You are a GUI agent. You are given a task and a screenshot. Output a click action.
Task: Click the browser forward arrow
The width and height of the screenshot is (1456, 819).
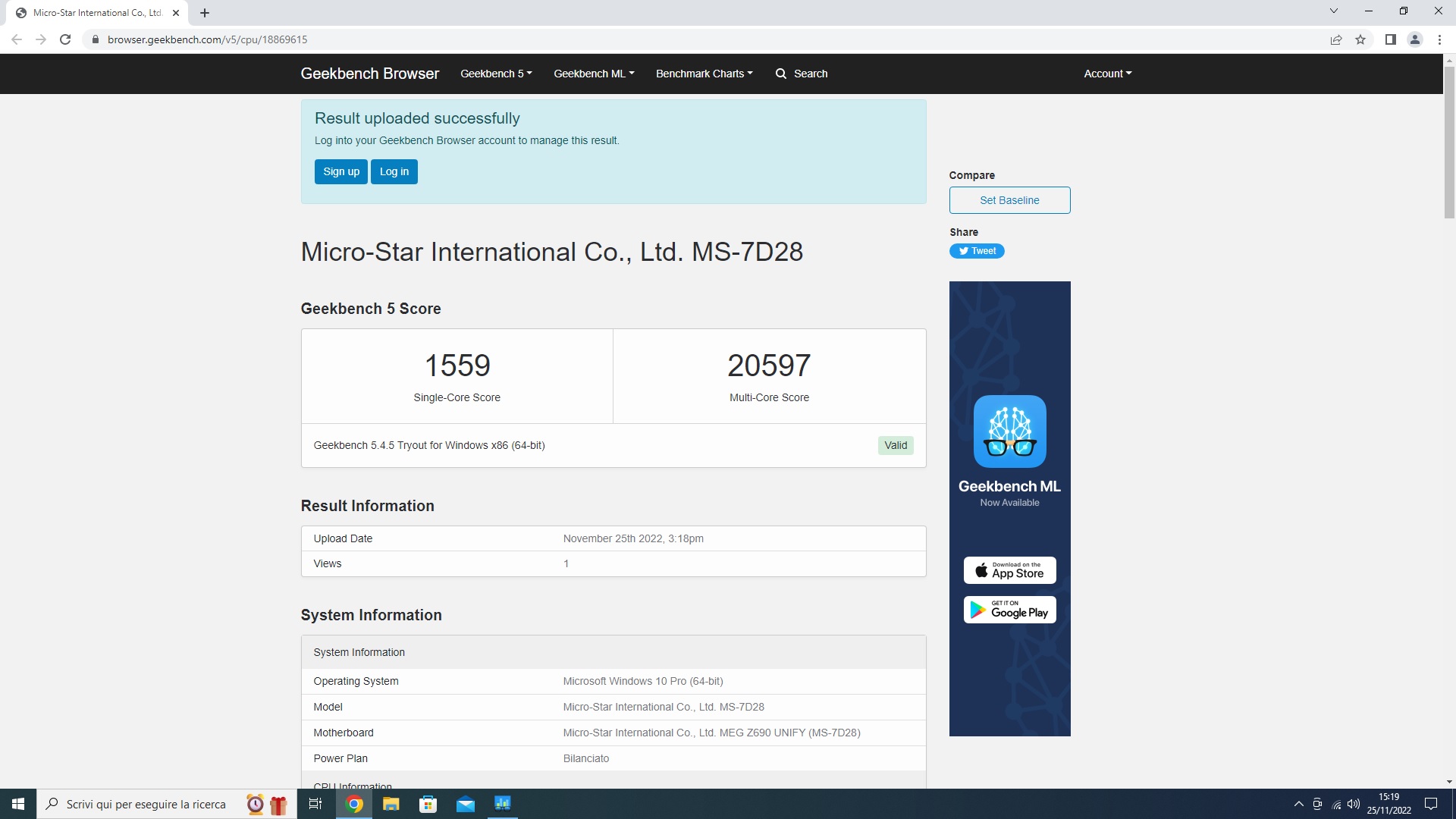pos(41,39)
